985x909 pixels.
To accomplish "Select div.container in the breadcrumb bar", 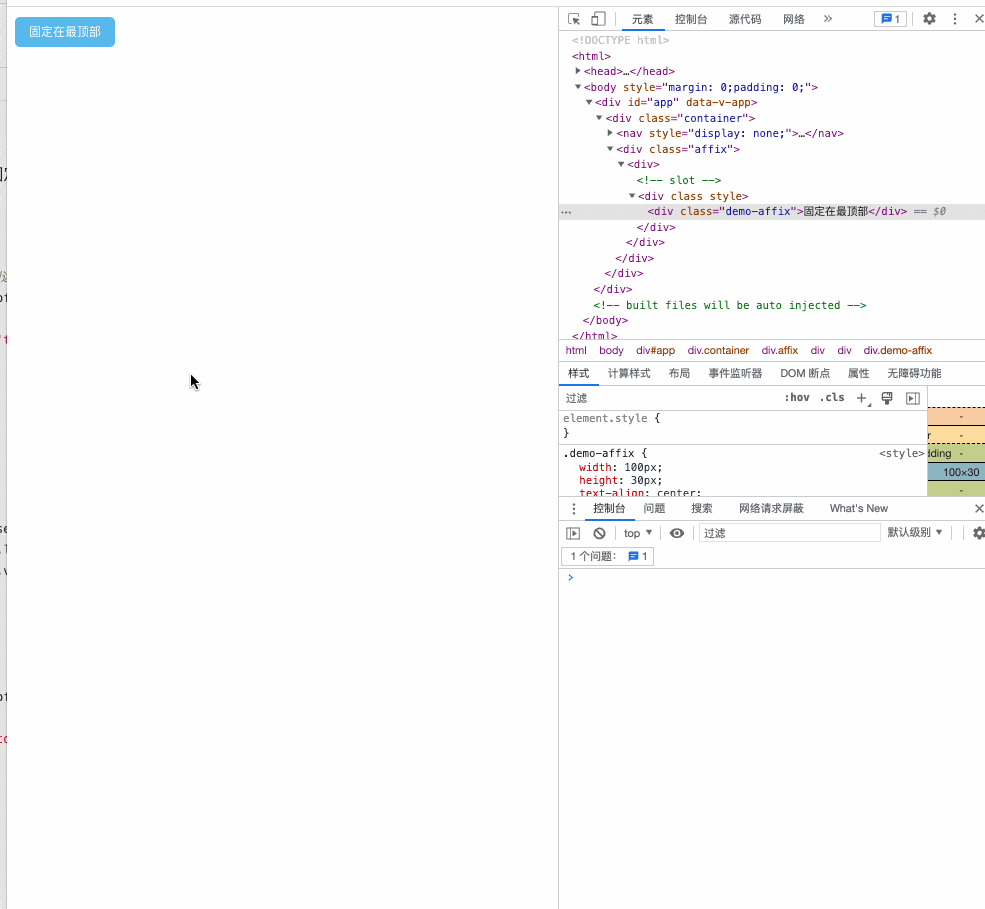I will [x=718, y=351].
